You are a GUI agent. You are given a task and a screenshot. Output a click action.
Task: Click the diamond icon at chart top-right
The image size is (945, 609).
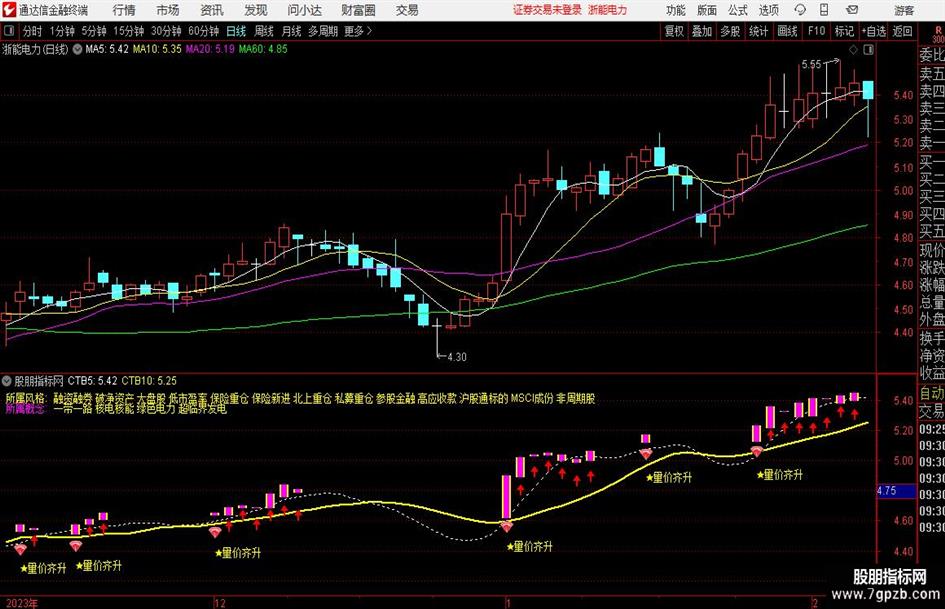coord(853,49)
